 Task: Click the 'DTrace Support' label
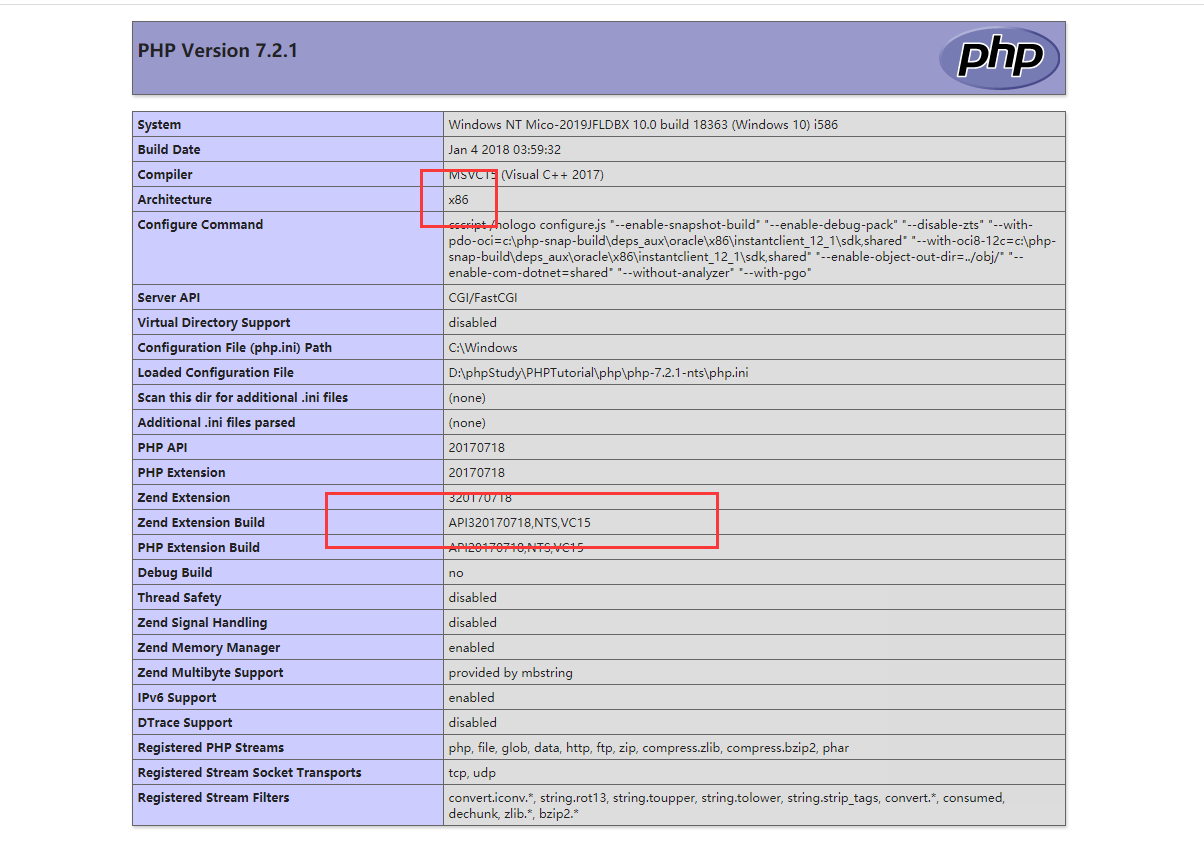pos(185,723)
